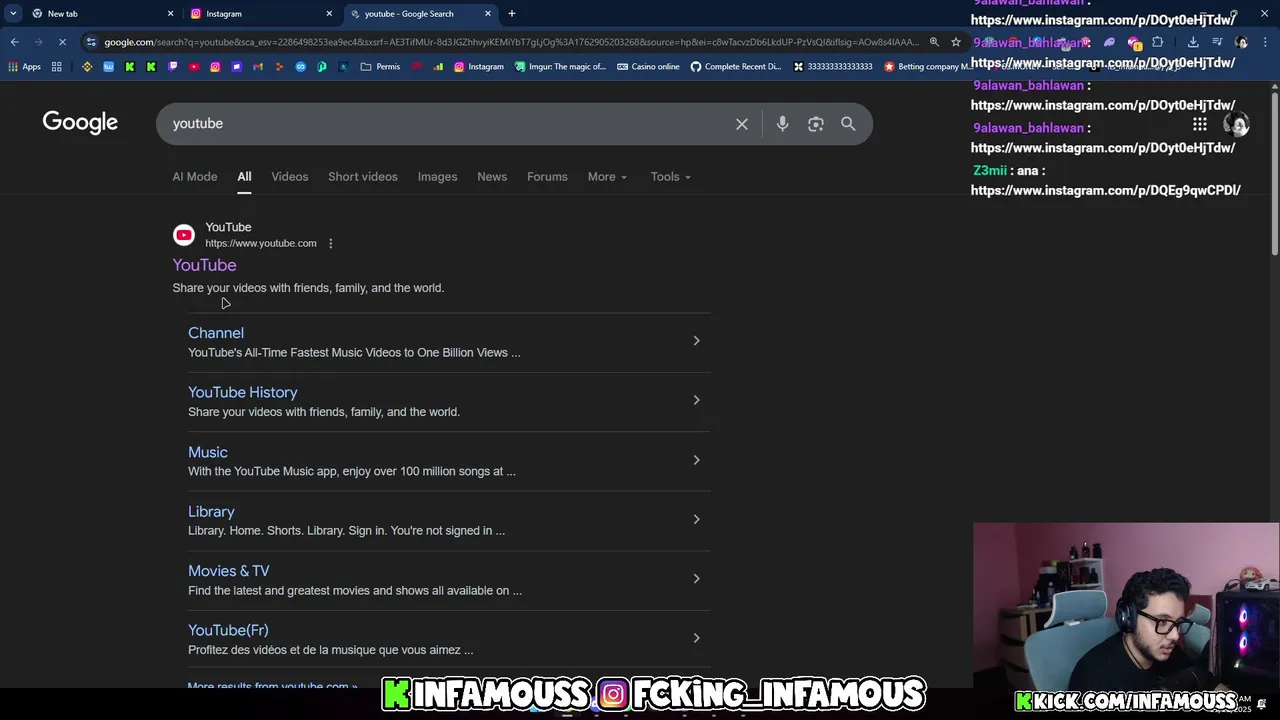This screenshot has width=1280, height=720.
Task: Open the site information icon in address bar
Action: coord(91,42)
